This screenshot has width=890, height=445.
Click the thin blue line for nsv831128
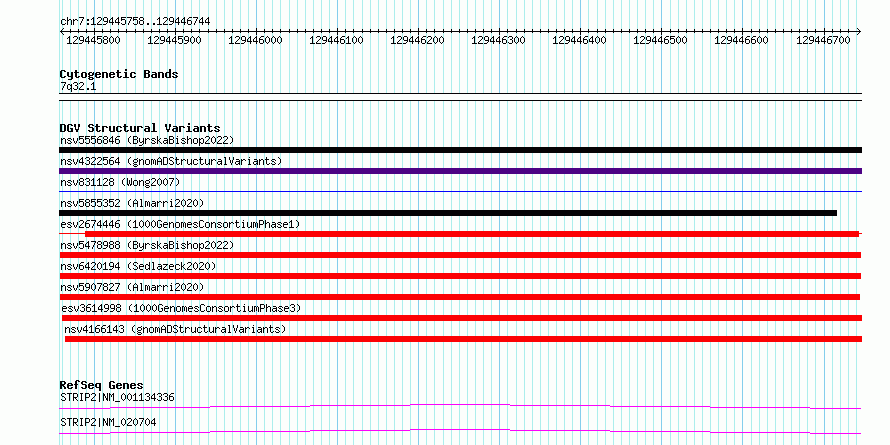tap(460, 192)
